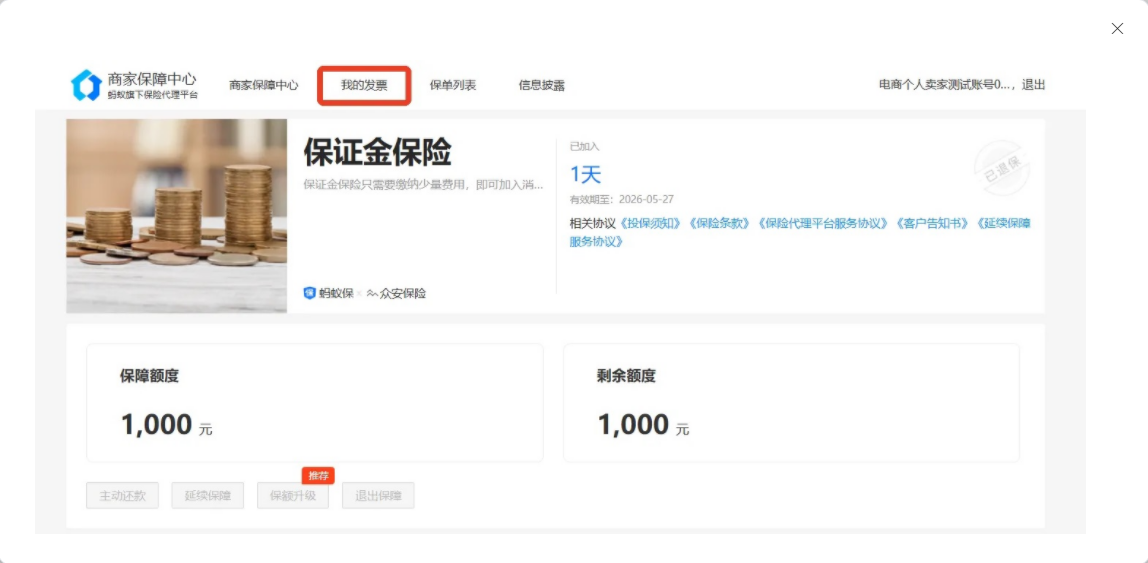Open the 保单列表 tab
Viewport: 1148px width, 563px height.
tap(452, 85)
